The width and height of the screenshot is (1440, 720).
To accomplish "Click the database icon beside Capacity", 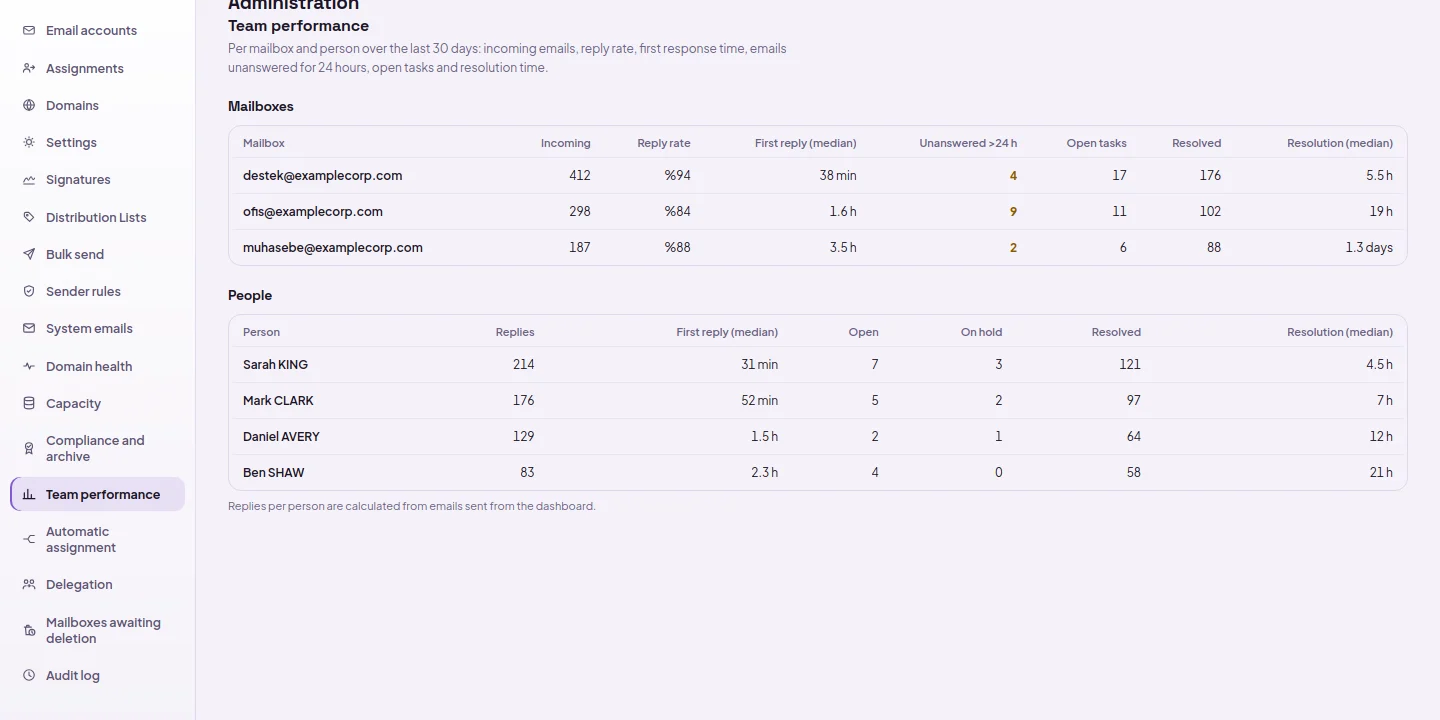I will [29, 403].
